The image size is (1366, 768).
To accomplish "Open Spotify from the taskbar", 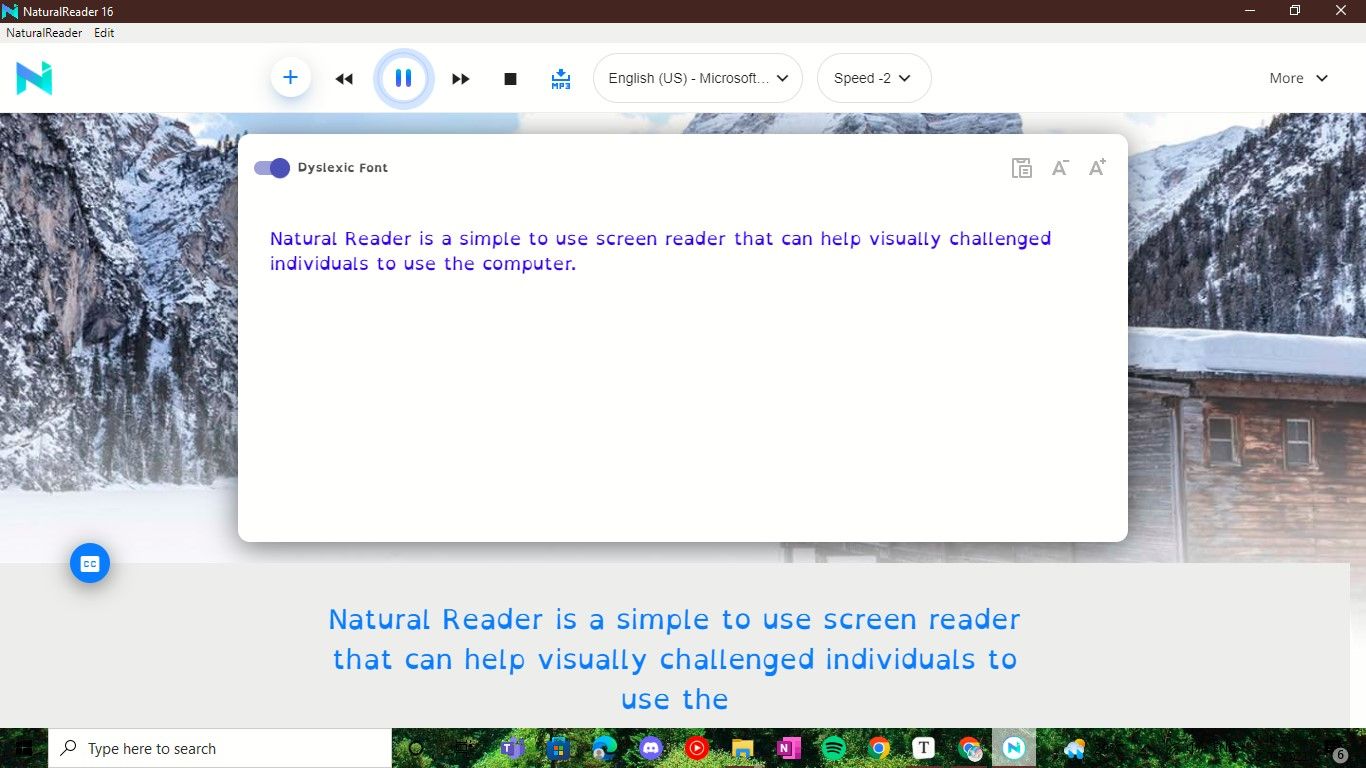I will (x=833, y=748).
